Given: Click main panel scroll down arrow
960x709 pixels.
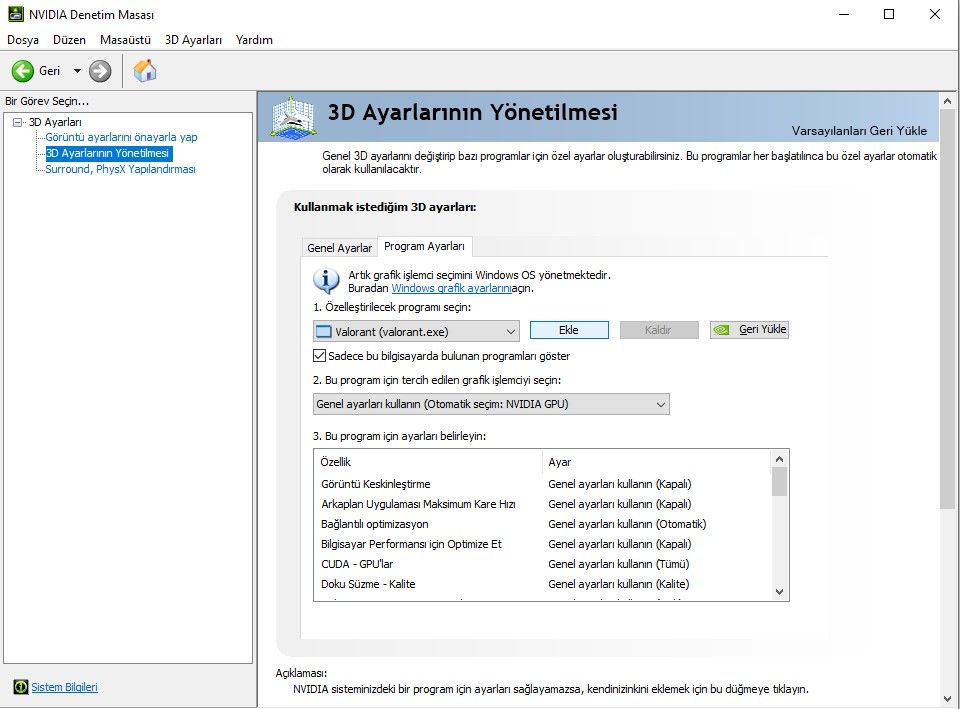Looking at the screenshot, I should click(948, 699).
